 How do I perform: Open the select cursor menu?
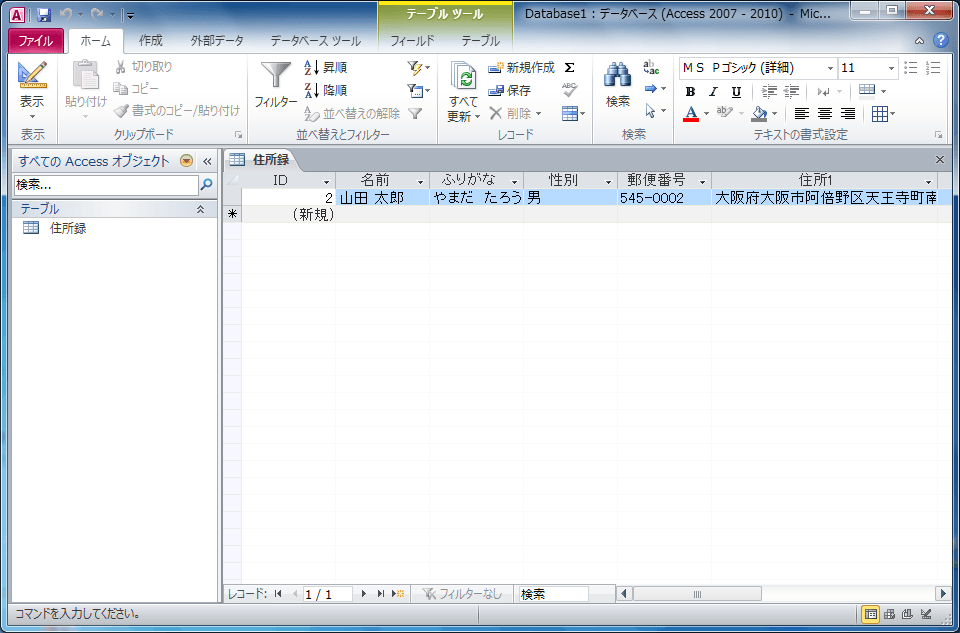point(655,111)
